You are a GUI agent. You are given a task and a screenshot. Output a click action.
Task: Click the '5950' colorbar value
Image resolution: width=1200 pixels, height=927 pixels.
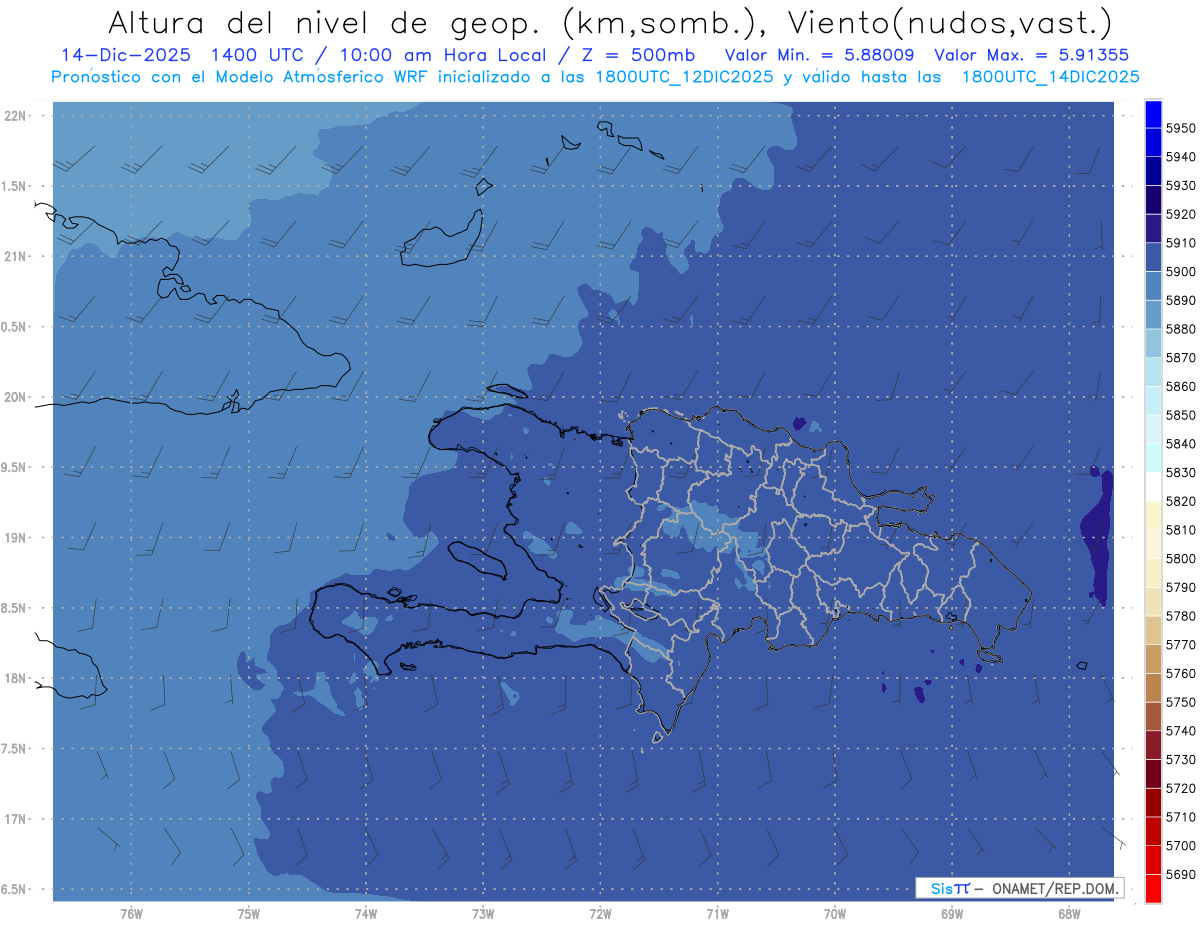point(1180,128)
